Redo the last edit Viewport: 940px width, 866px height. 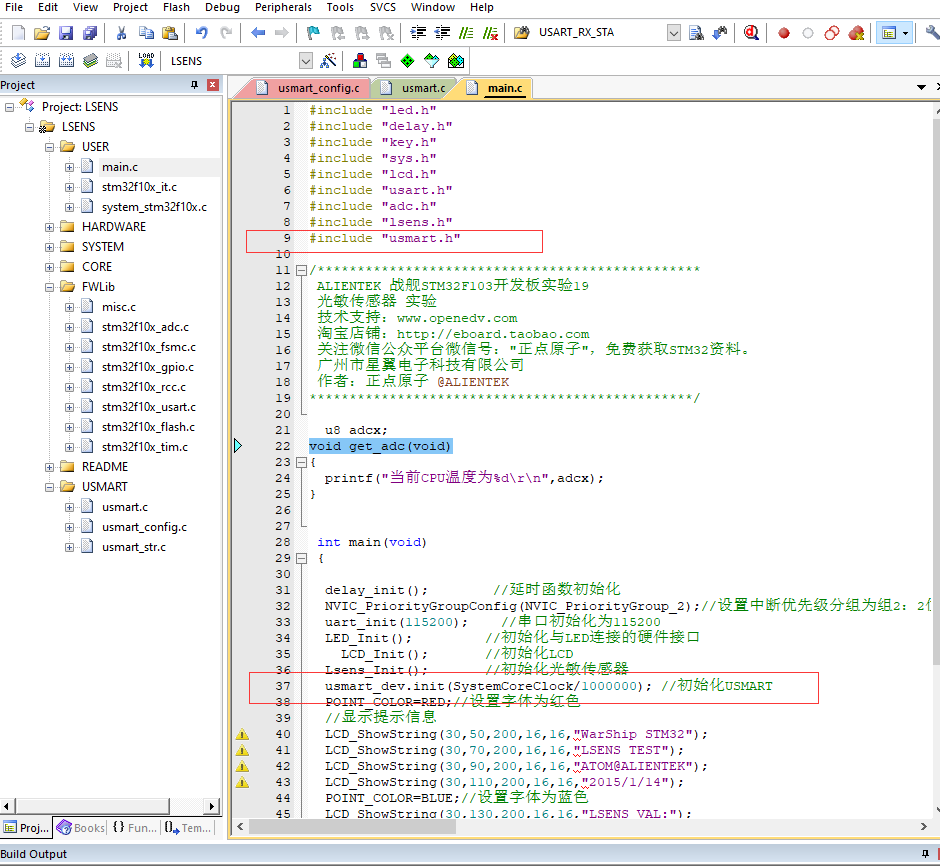(x=226, y=33)
